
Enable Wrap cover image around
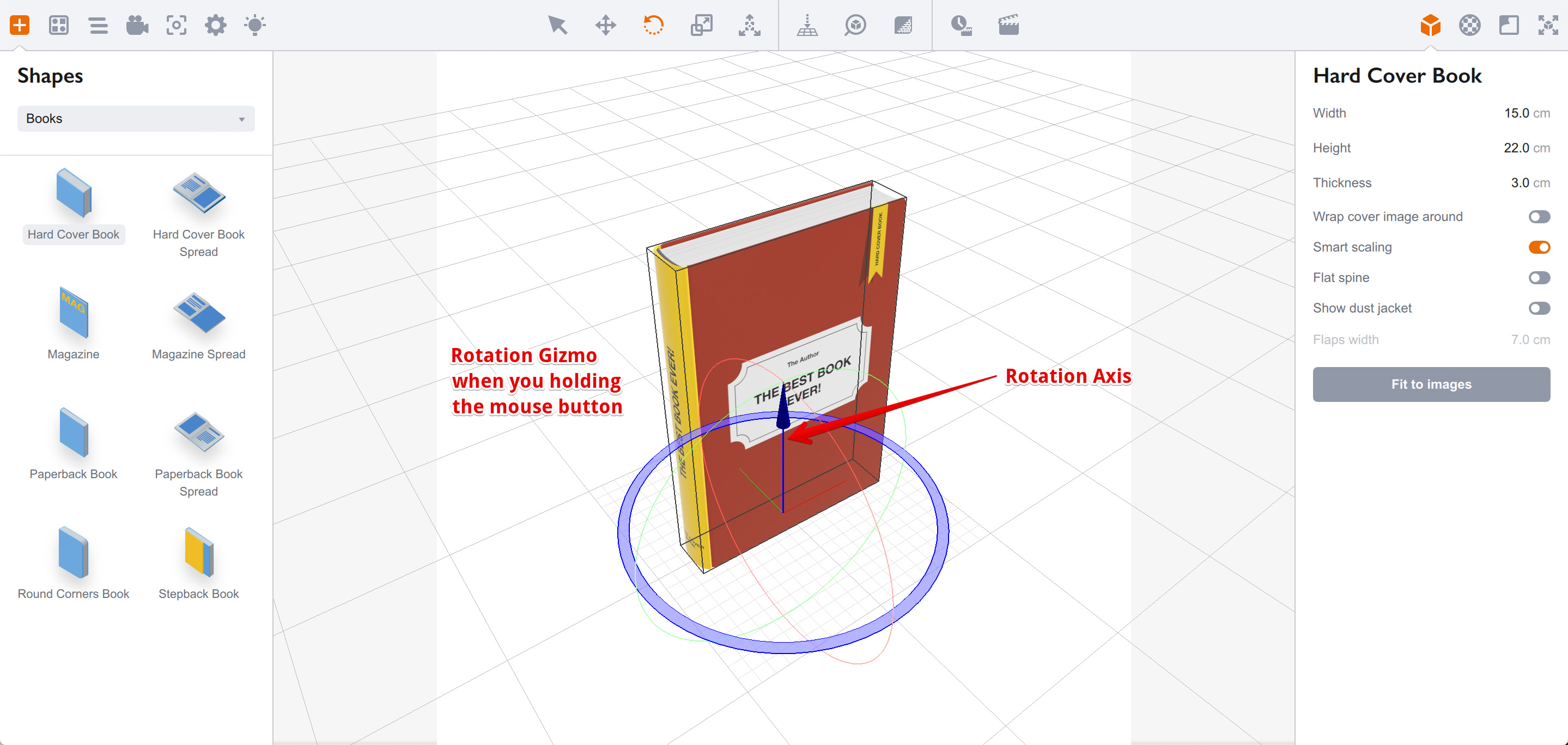click(1539, 217)
